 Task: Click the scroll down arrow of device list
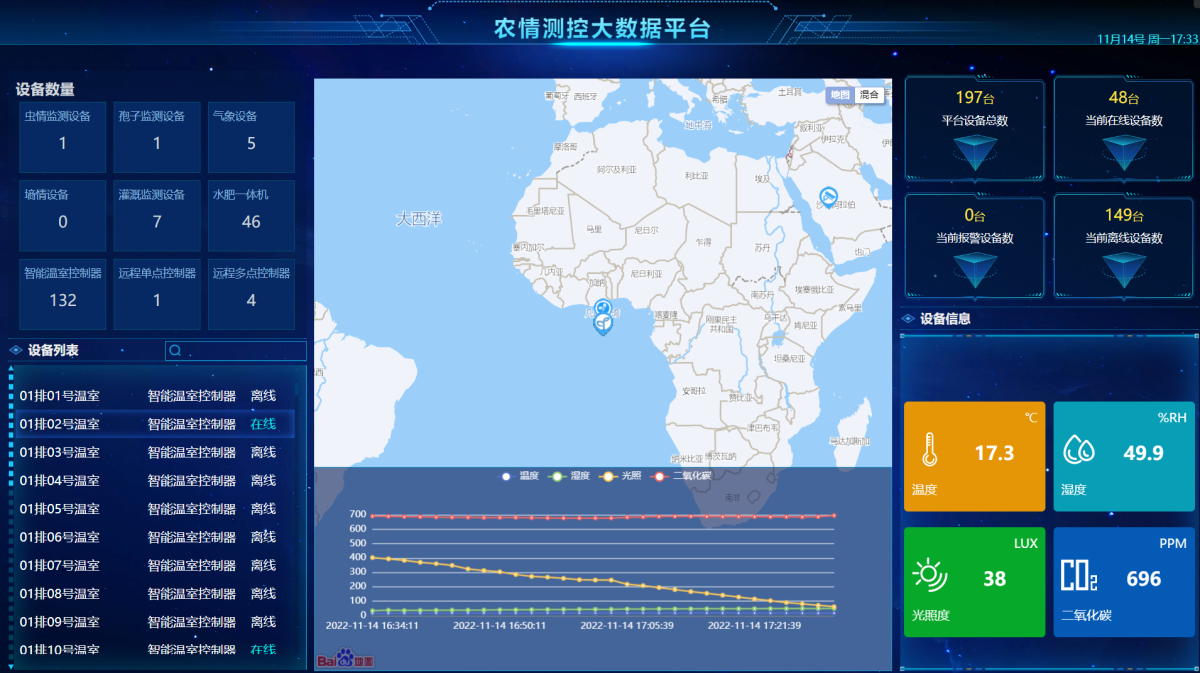[11, 665]
